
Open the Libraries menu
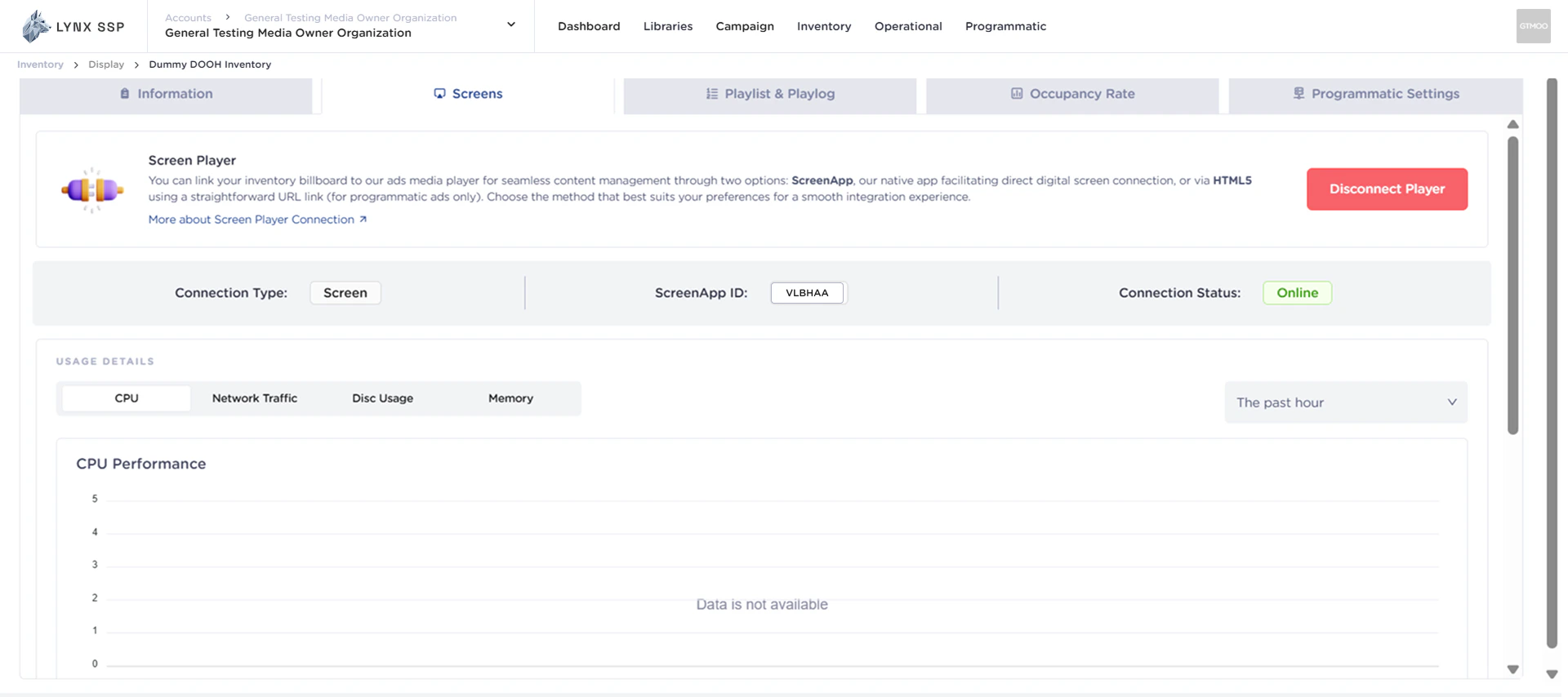[668, 26]
